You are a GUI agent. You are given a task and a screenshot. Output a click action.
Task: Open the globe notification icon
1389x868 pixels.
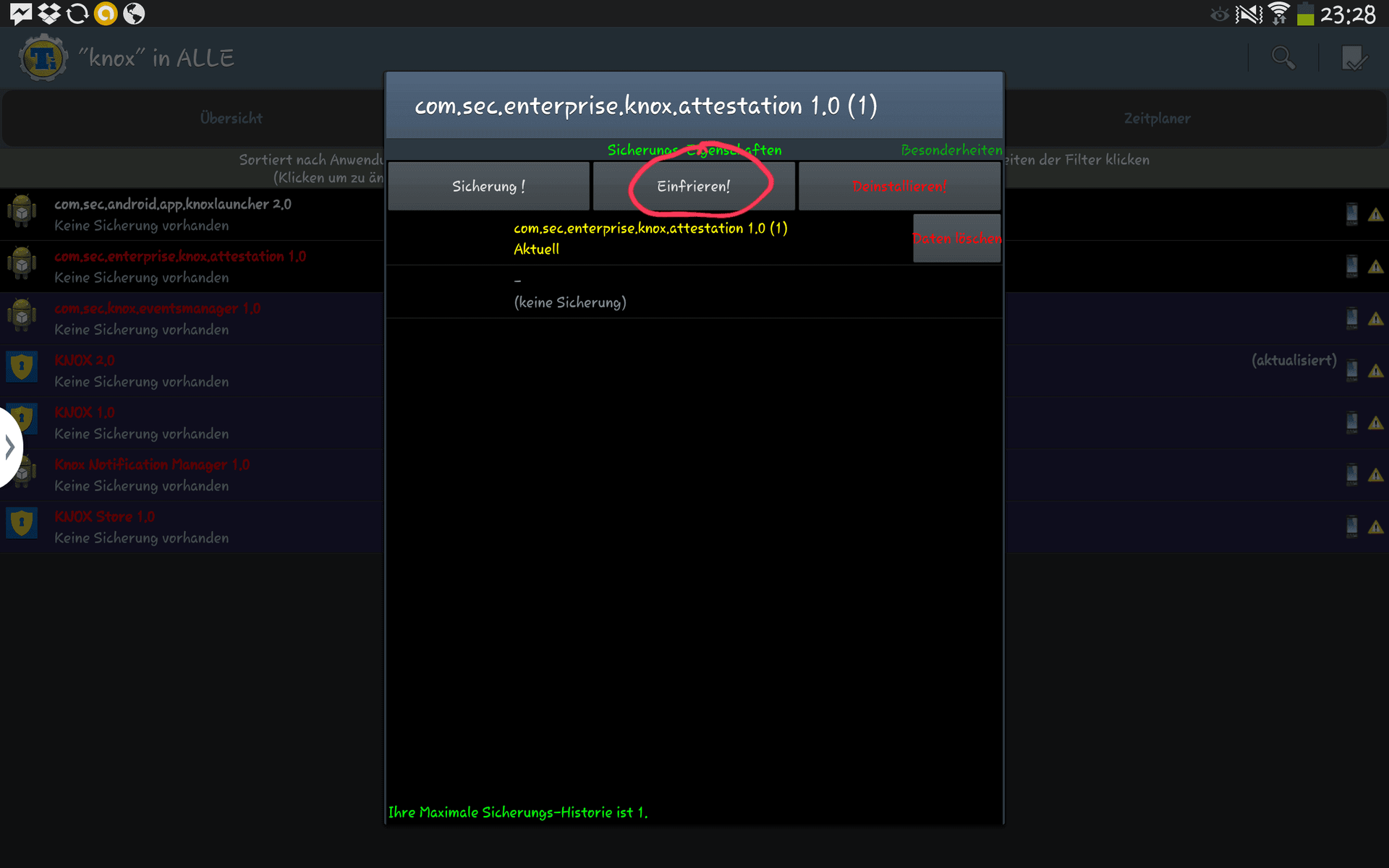(x=134, y=13)
